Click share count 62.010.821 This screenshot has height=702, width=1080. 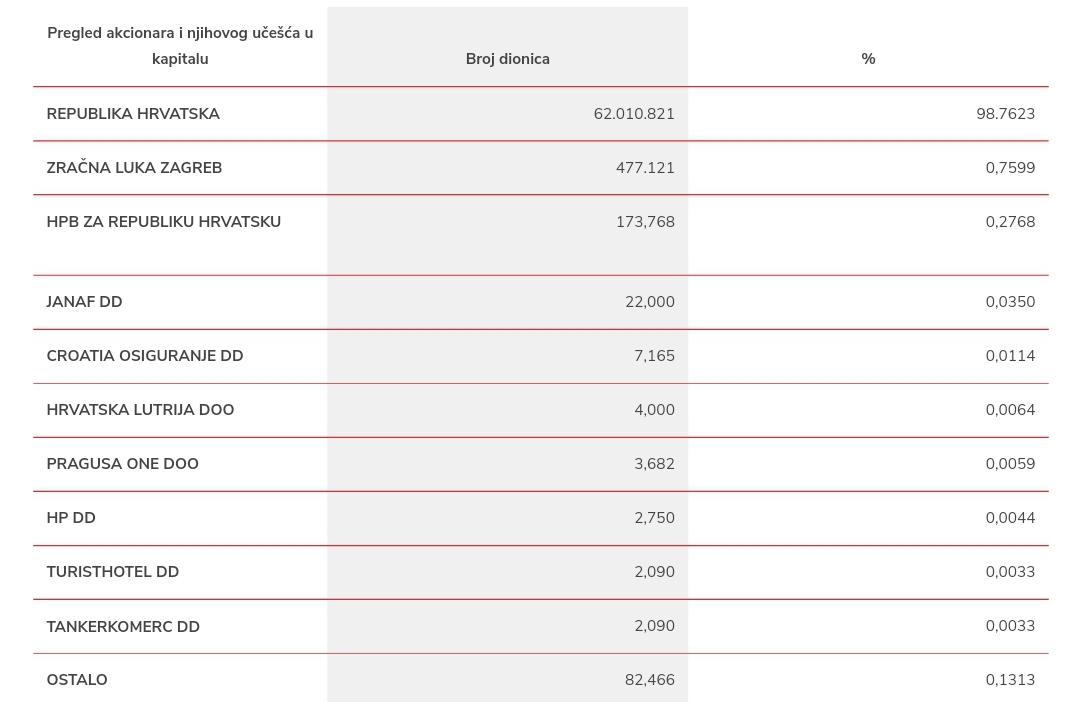coord(634,114)
